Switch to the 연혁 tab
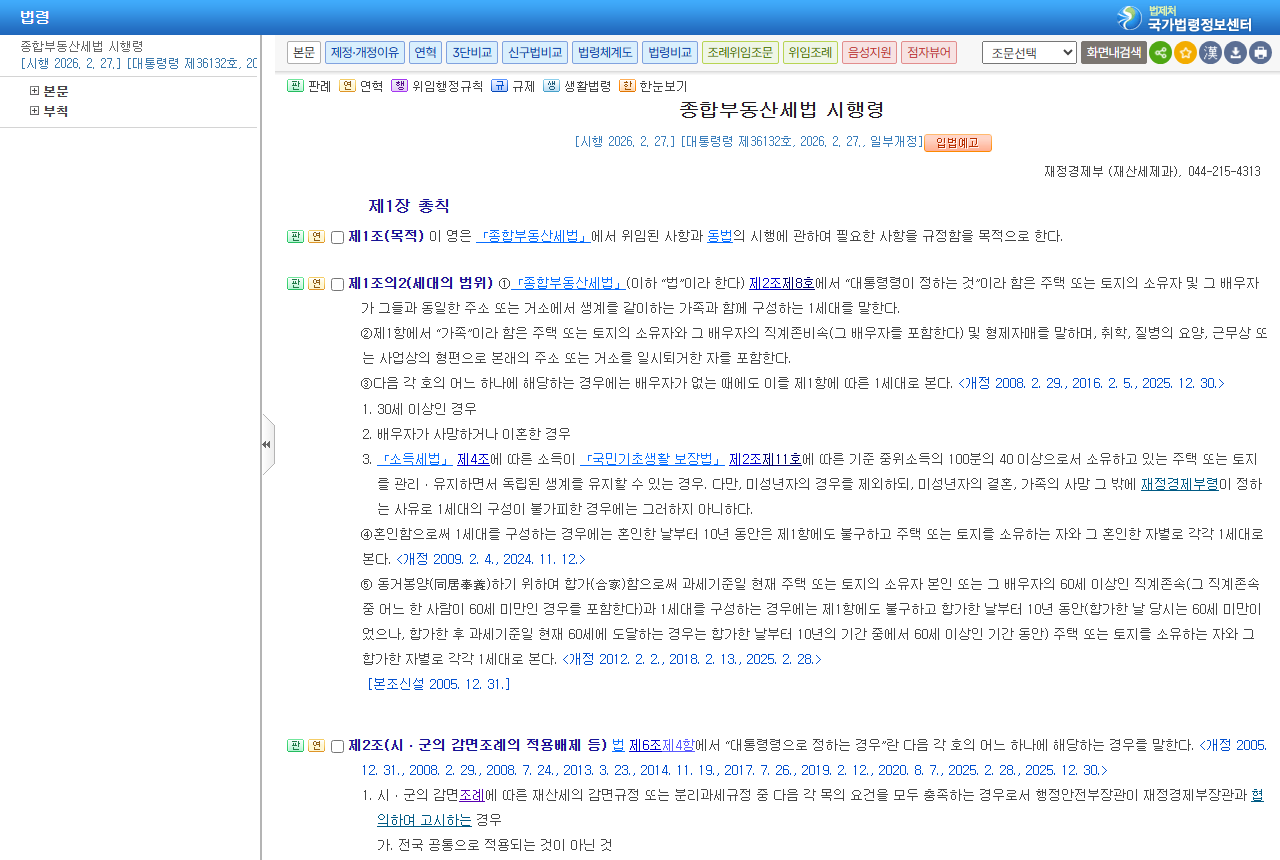 click(x=425, y=52)
